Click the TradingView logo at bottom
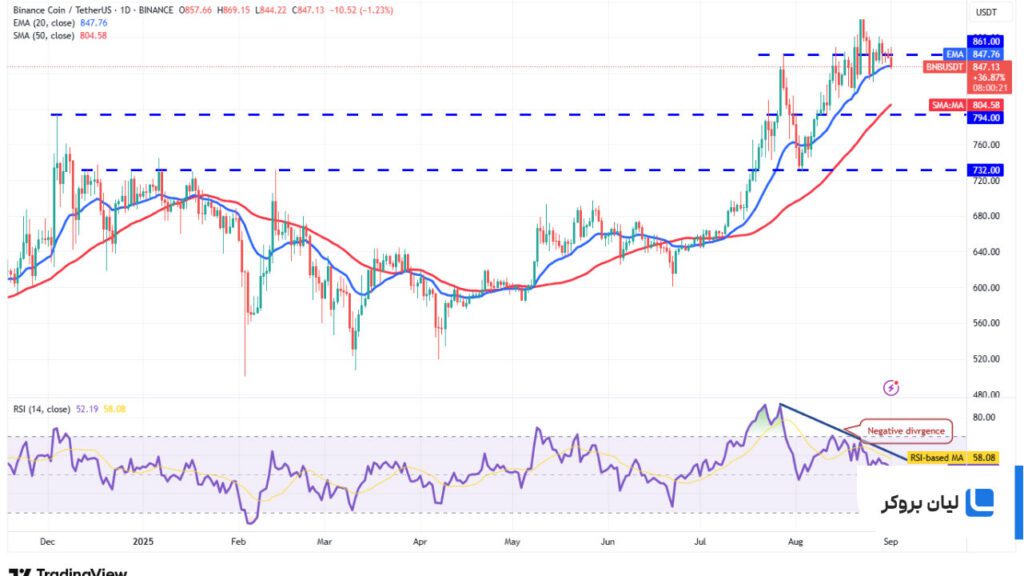Viewport: 1024px width, 576px height. 67,571
